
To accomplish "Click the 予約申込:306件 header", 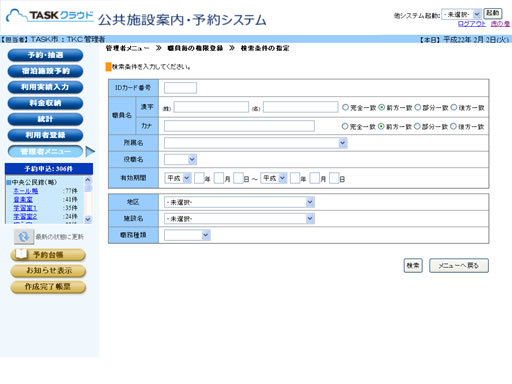I will [x=49, y=169].
